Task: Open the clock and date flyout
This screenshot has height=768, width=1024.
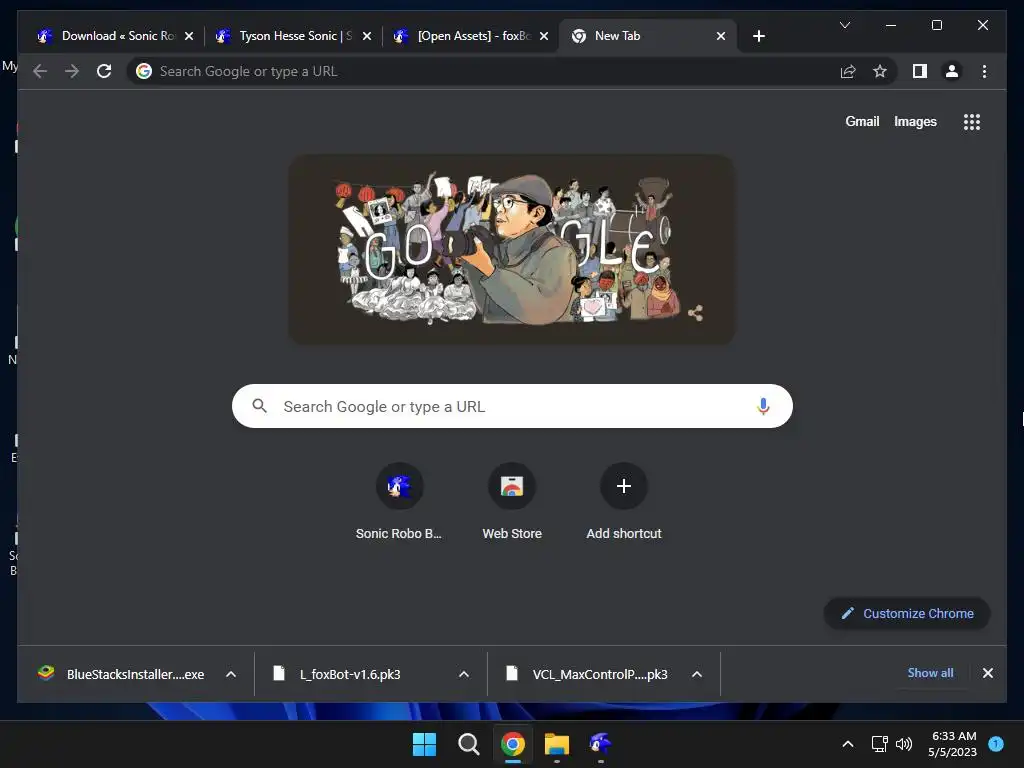Action: pos(953,744)
